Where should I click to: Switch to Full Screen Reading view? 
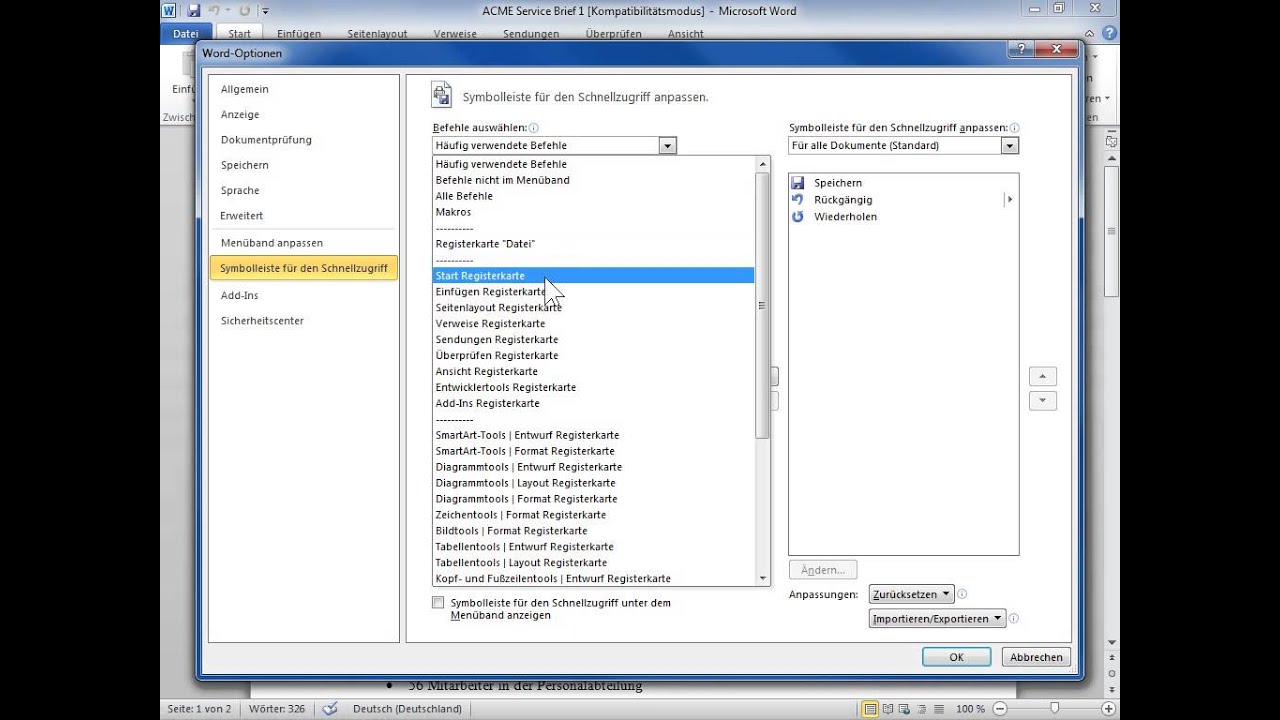pos(887,708)
